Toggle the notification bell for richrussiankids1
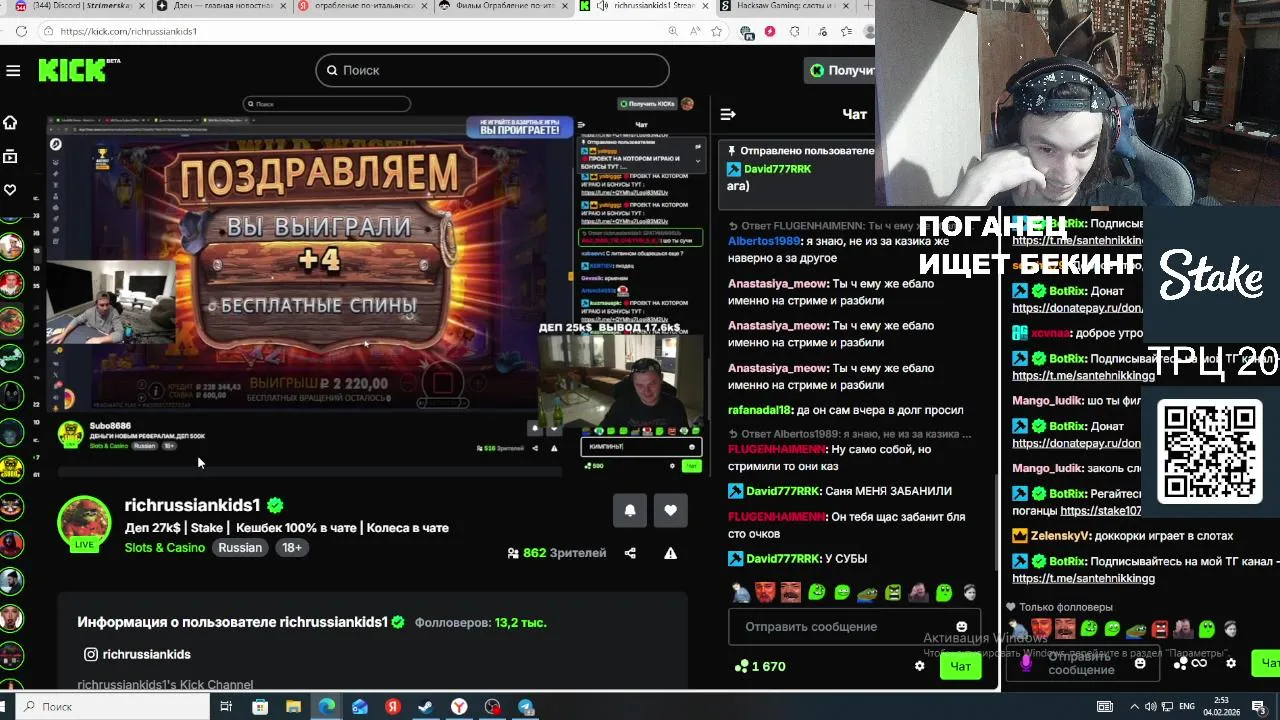The width and height of the screenshot is (1280, 720). click(x=630, y=510)
